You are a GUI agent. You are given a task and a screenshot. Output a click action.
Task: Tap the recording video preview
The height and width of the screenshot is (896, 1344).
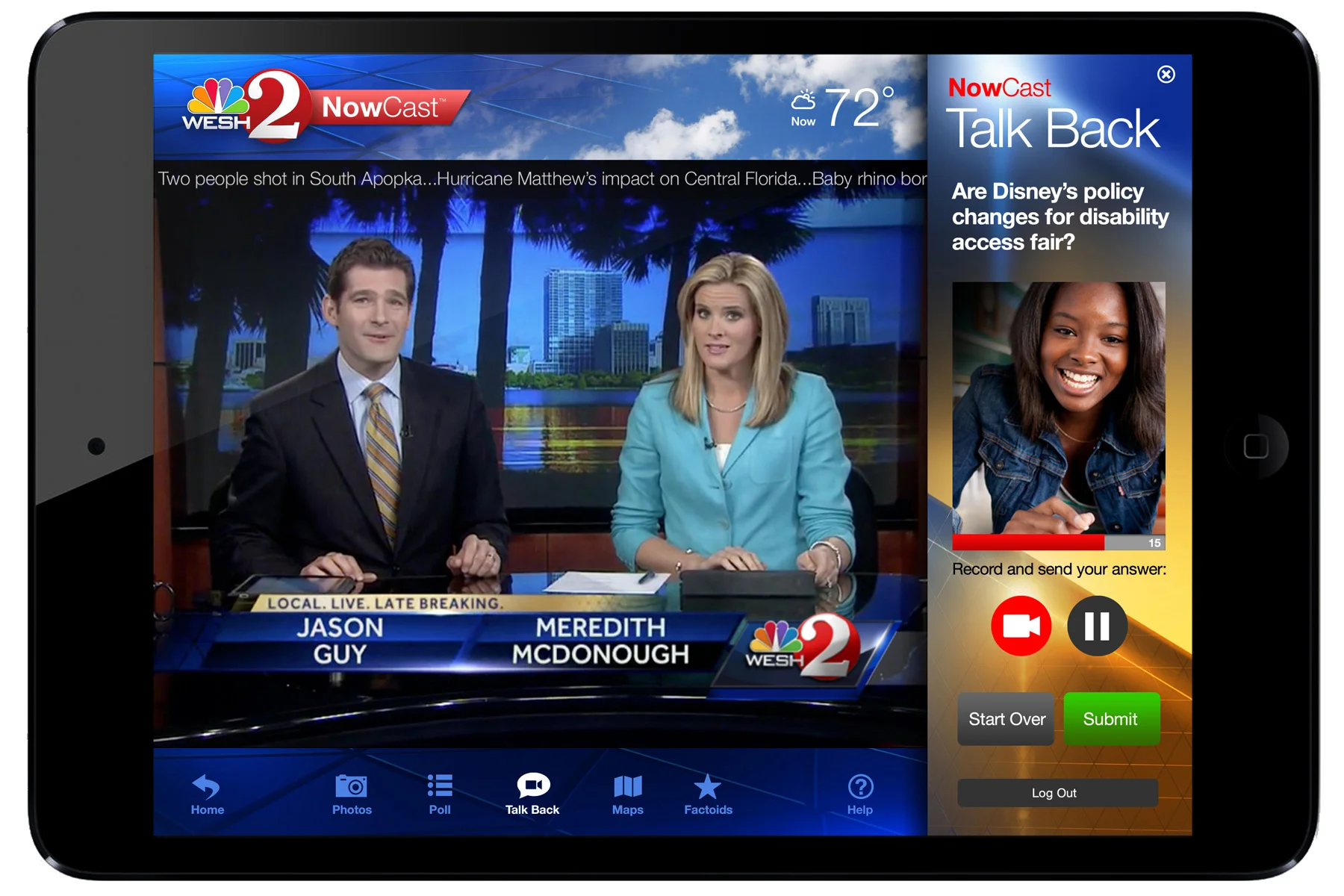pos(1059,408)
